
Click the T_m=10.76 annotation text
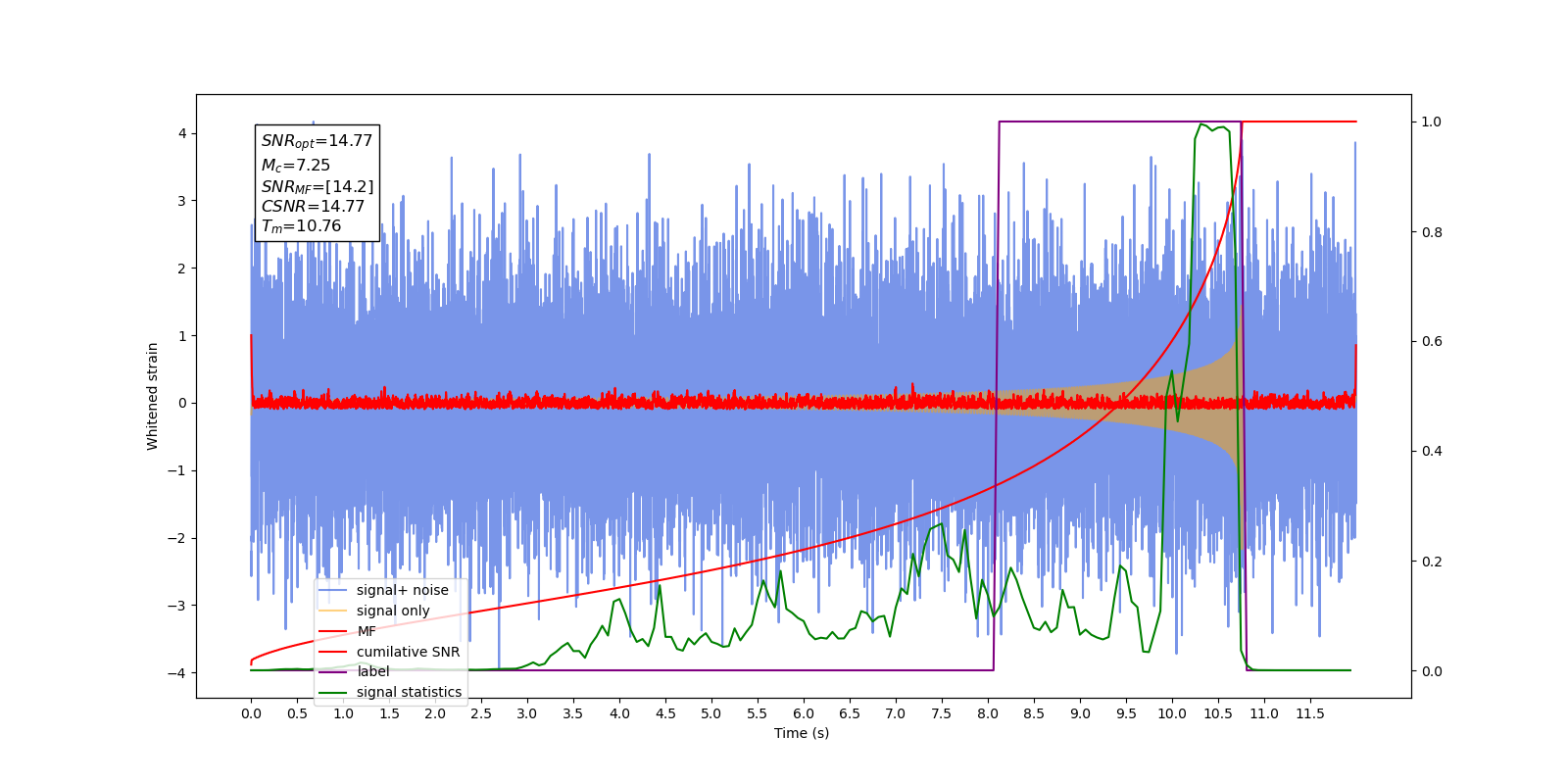[301, 226]
